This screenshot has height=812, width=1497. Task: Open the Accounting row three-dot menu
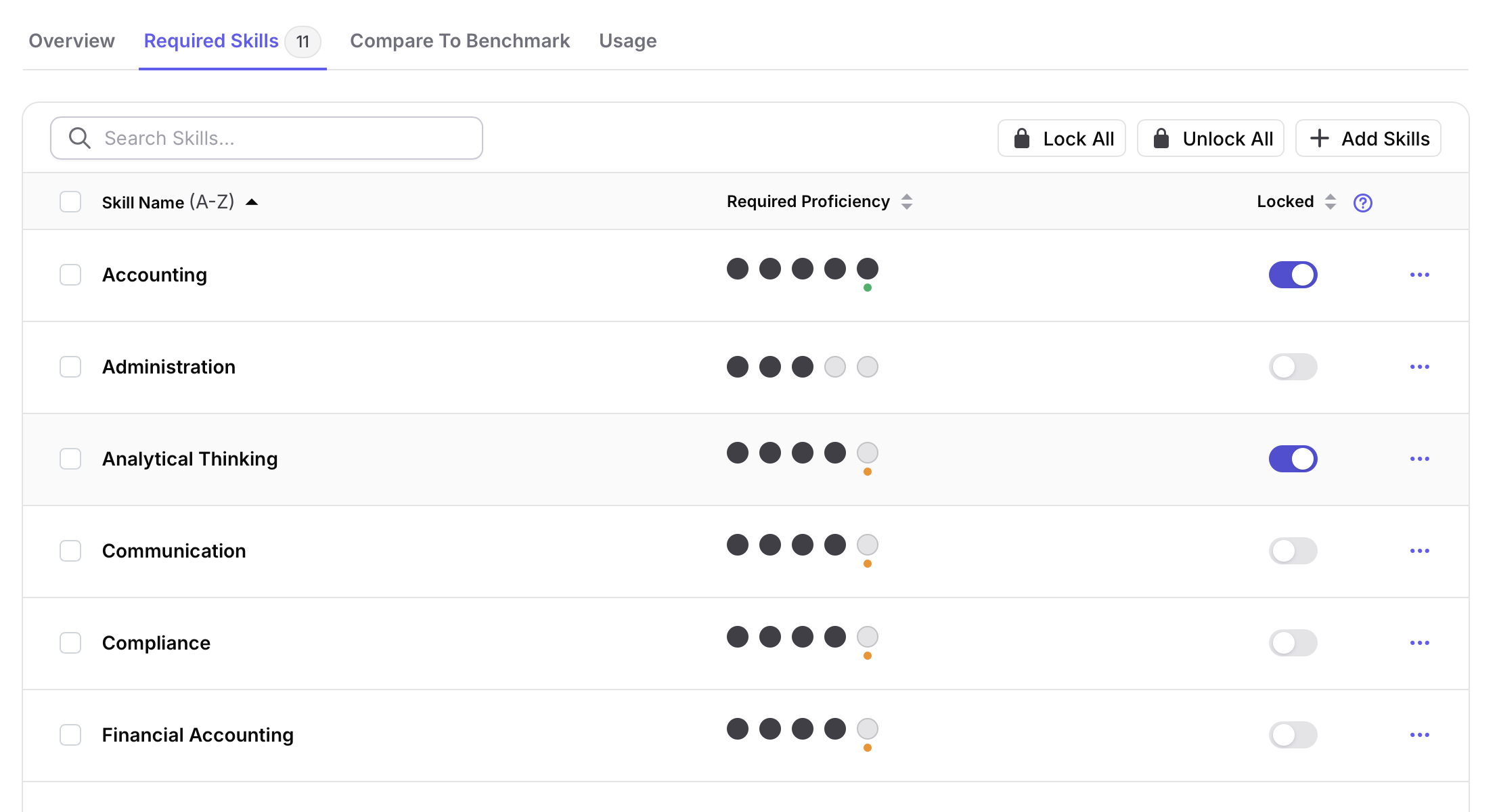pos(1419,275)
